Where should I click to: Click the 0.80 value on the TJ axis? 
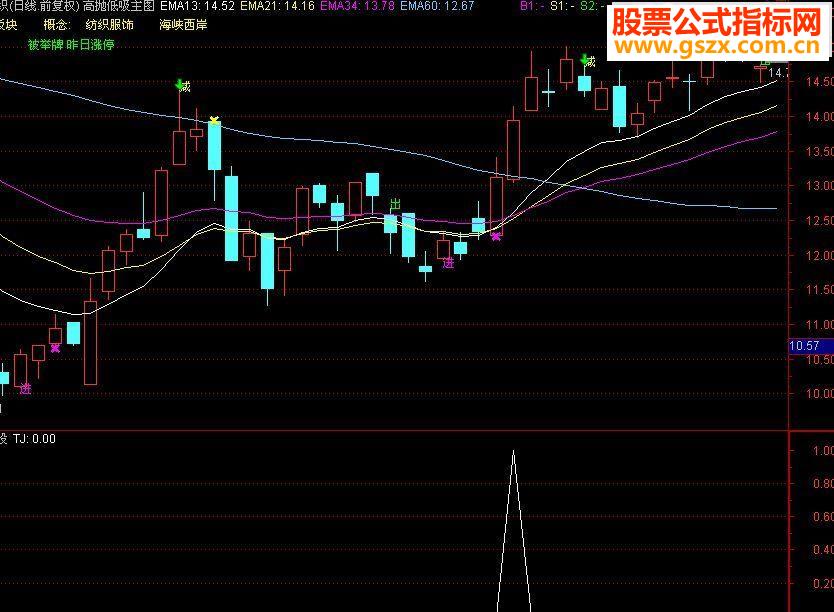point(823,483)
